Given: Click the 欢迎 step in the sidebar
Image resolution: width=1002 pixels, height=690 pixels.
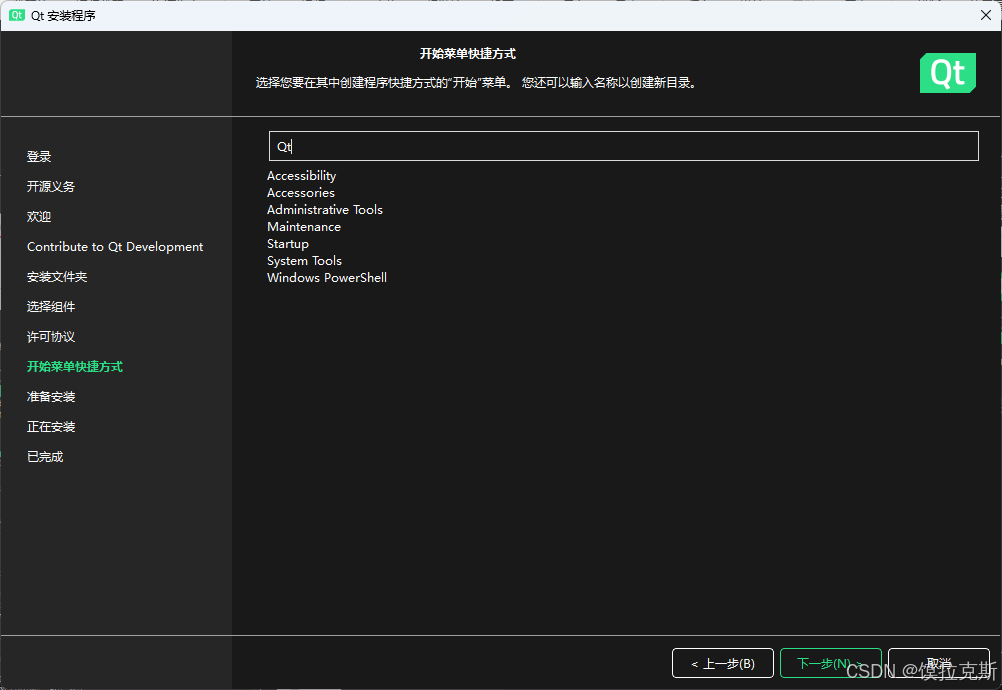Looking at the screenshot, I should 39,217.
